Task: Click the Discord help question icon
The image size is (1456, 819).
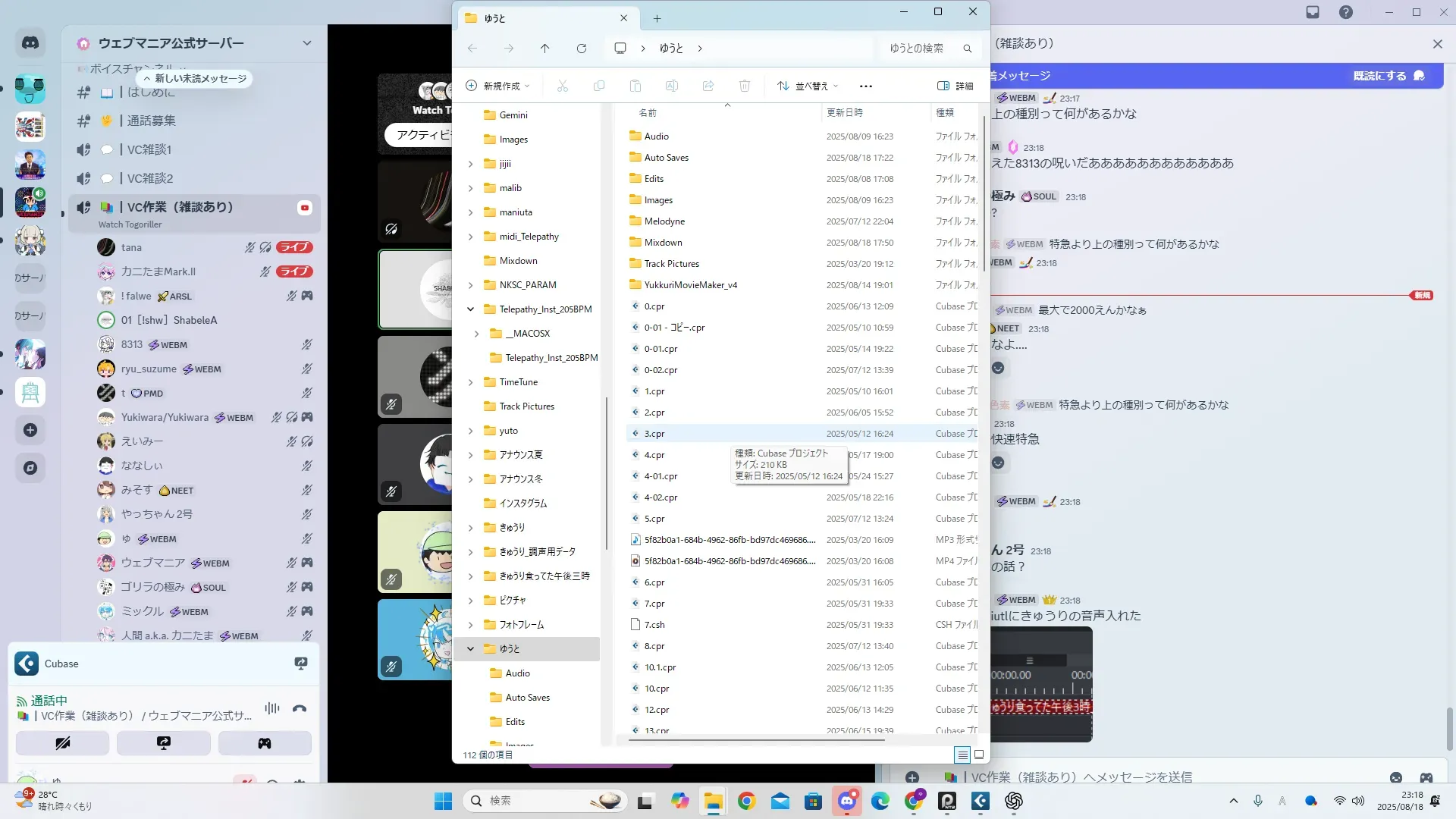Action: tap(1345, 12)
